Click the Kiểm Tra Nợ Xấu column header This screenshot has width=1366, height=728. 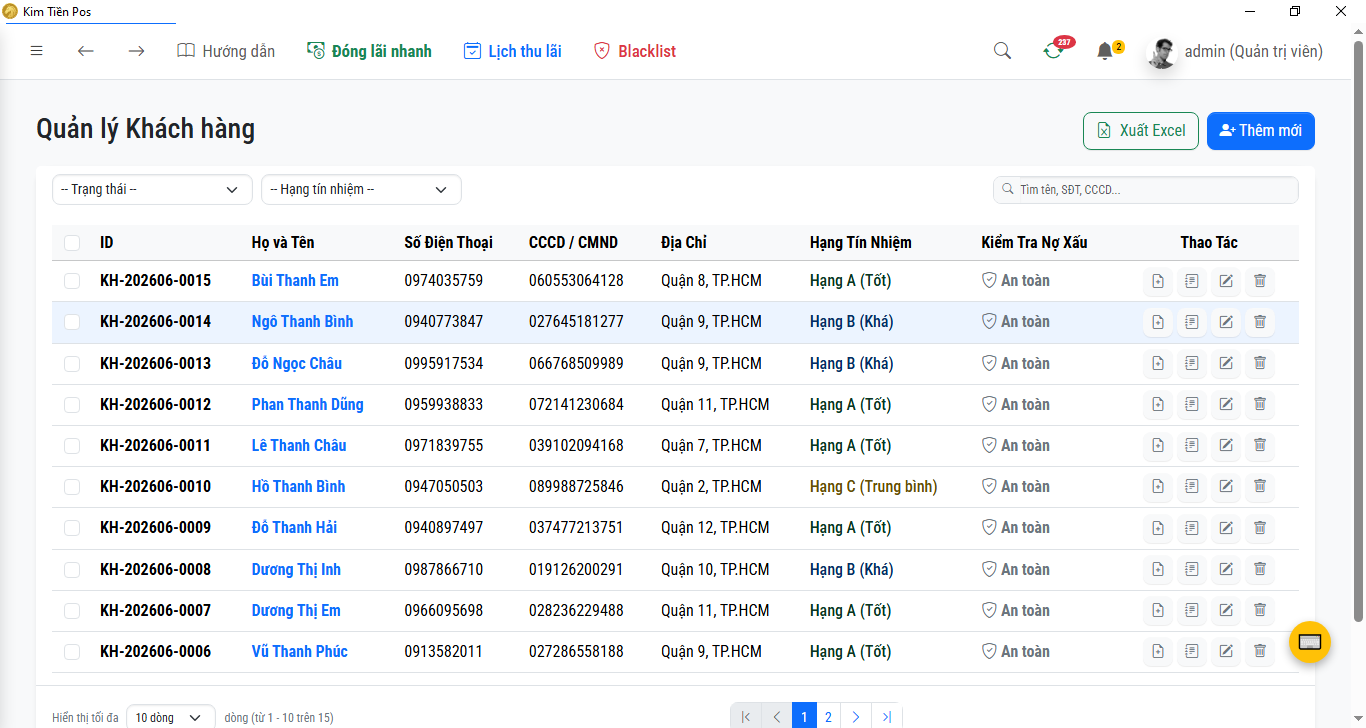[x=1034, y=242]
